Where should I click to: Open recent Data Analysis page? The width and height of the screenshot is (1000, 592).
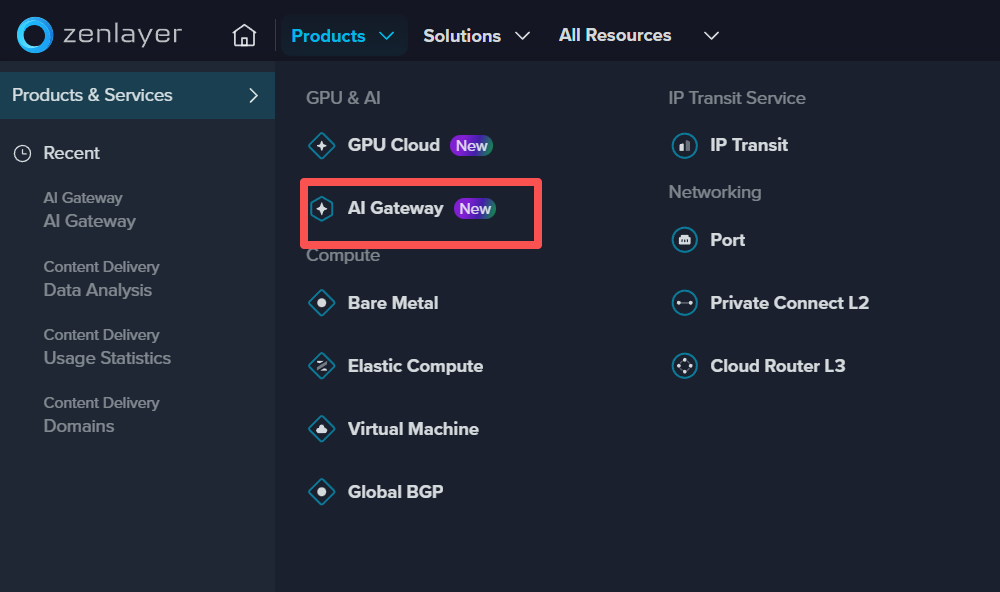(x=97, y=290)
